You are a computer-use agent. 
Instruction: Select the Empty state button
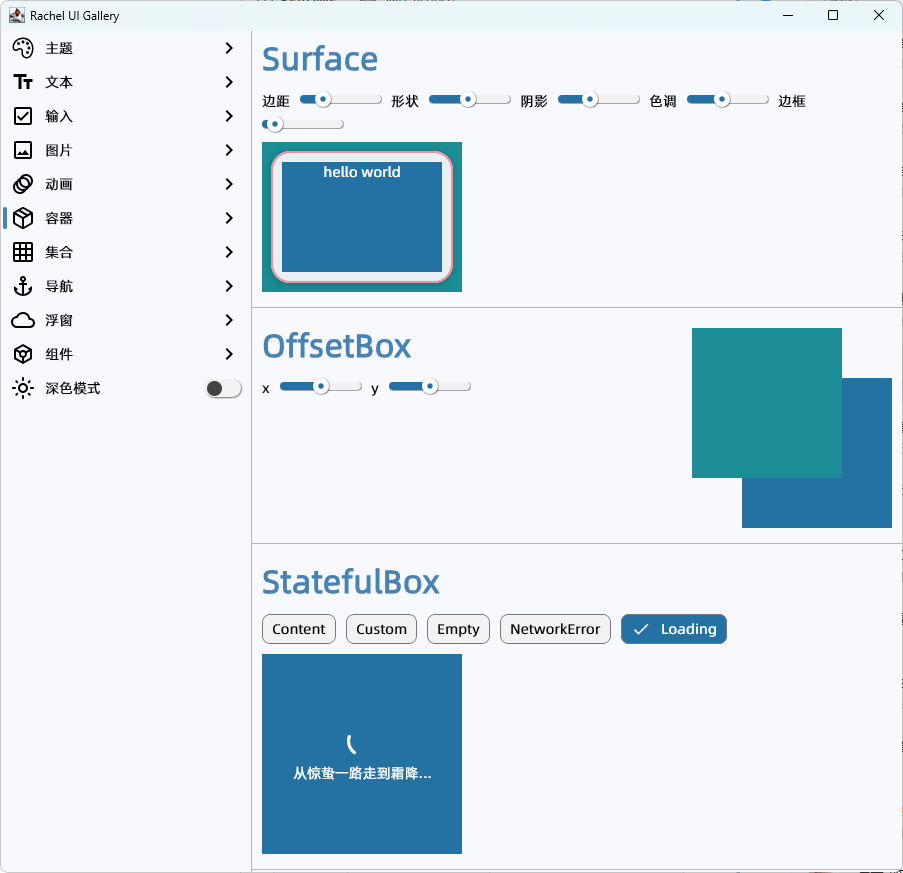458,629
